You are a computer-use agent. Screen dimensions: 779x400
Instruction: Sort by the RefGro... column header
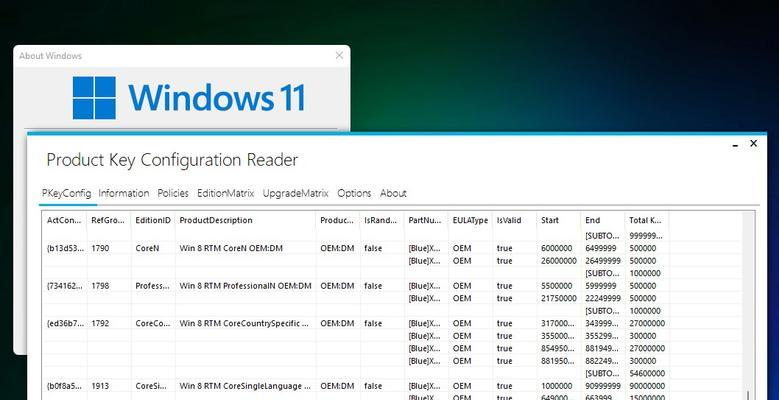click(109, 220)
